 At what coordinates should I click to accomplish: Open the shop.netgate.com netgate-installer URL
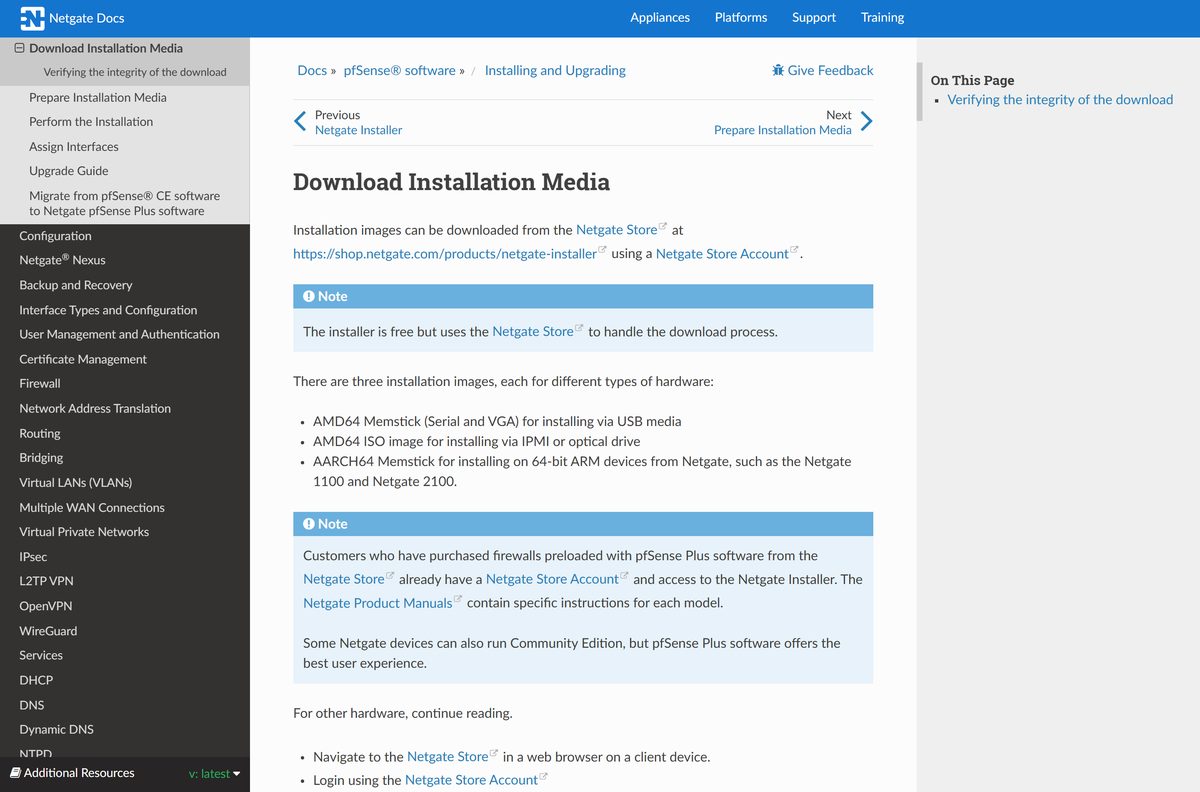click(445, 254)
